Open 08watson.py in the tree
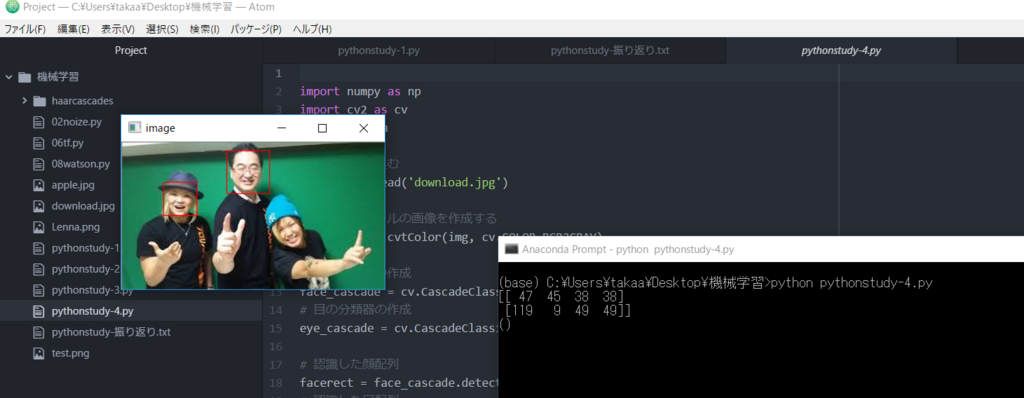The width and height of the screenshot is (1024, 398). (81, 163)
